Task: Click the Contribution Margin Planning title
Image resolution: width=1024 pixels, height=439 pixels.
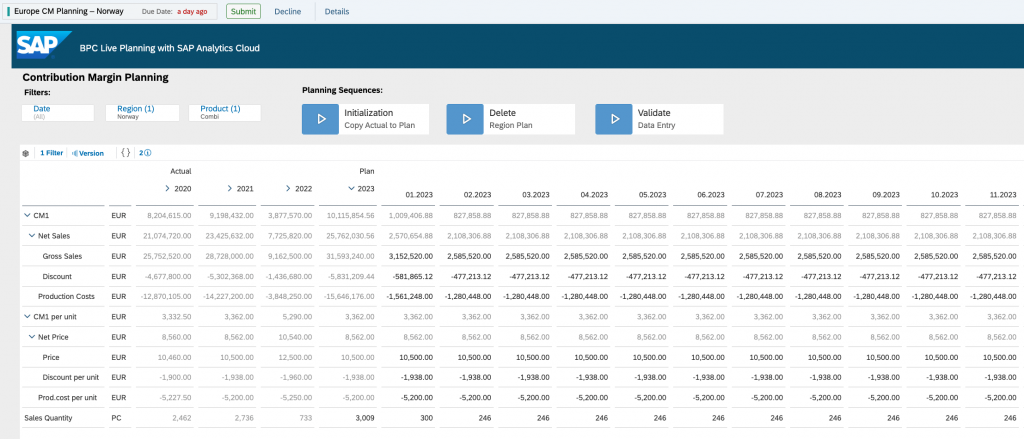Action: point(95,78)
